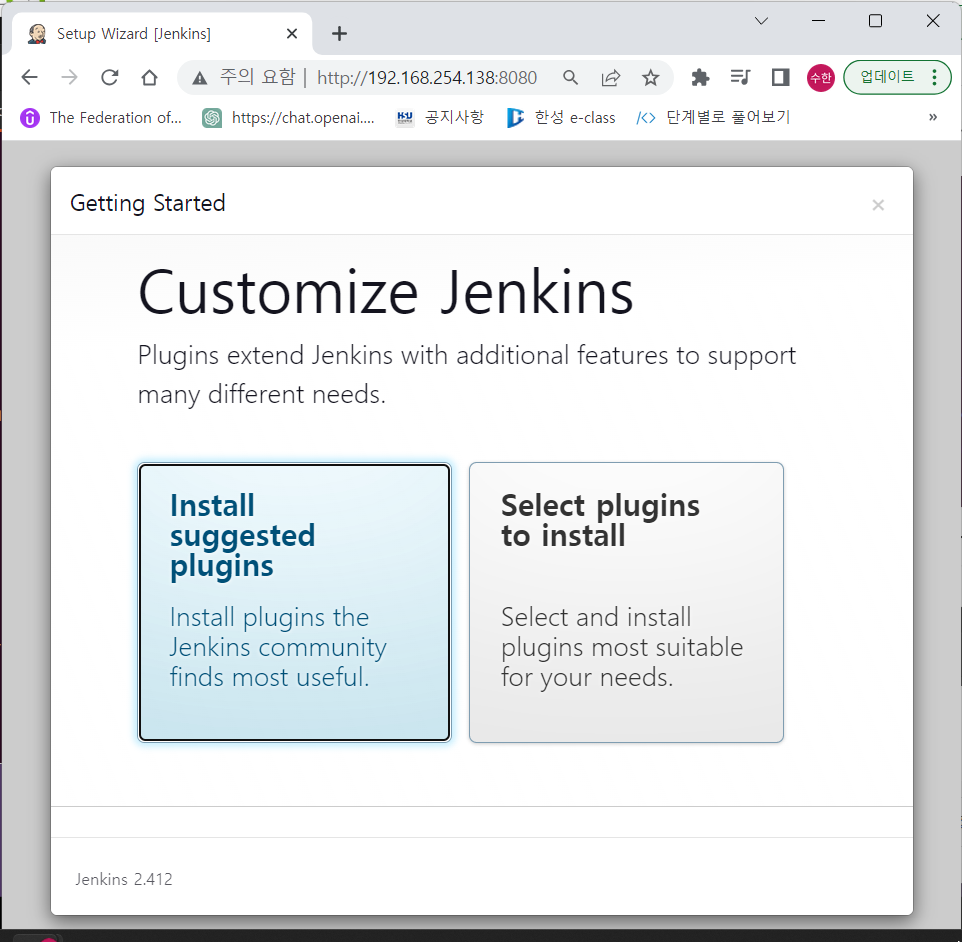
Task: Bookmark this page with the star icon
Action: point(650,78)
